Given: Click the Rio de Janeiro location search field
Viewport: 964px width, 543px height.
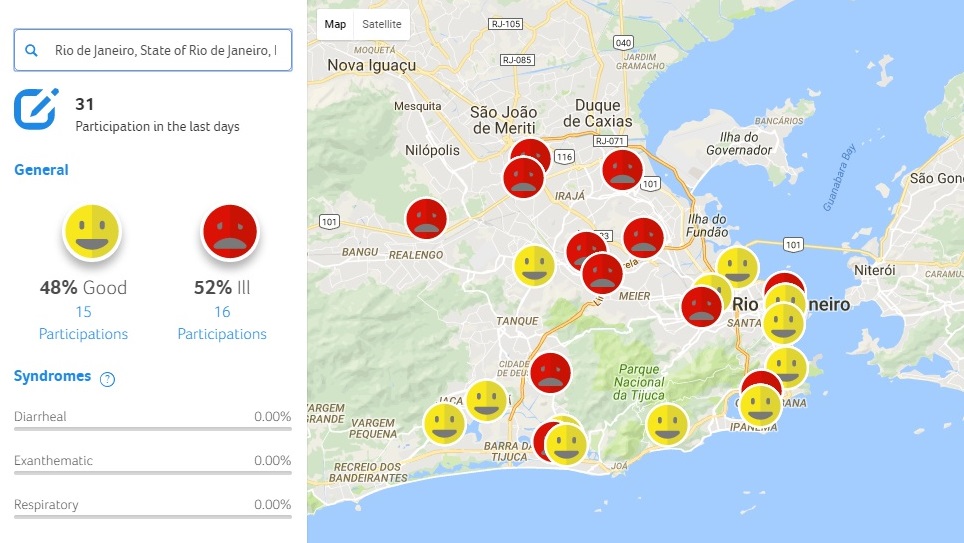Looking at the screenshot, I should tap(165, 50).
